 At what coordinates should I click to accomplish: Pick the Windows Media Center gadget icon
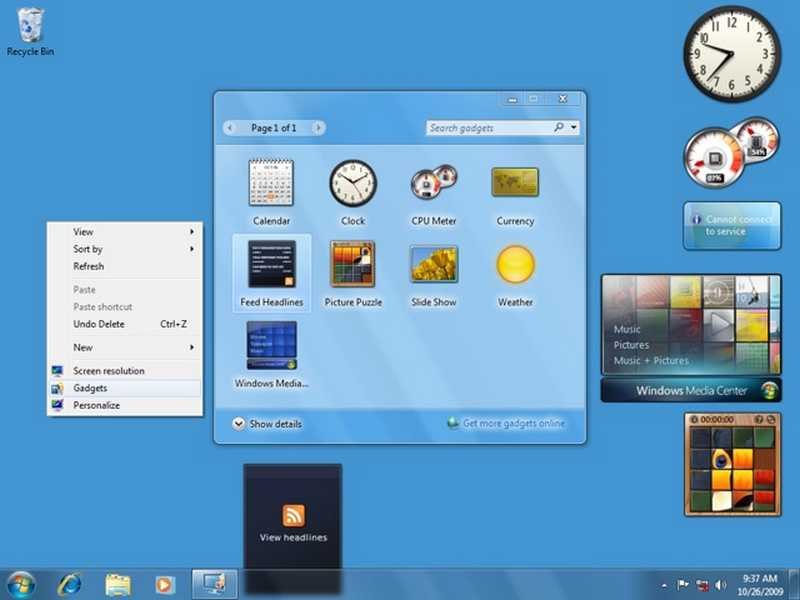271,345
